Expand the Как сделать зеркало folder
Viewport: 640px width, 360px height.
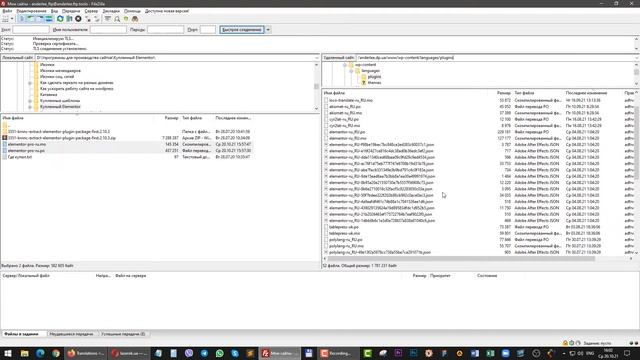pos(30,83)
